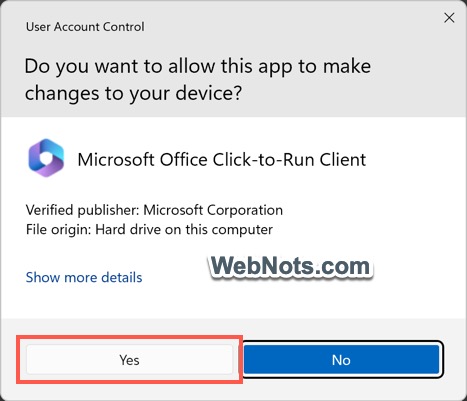Click the User Account Control title text
This screenshot has width=467, height=401.
85,27
